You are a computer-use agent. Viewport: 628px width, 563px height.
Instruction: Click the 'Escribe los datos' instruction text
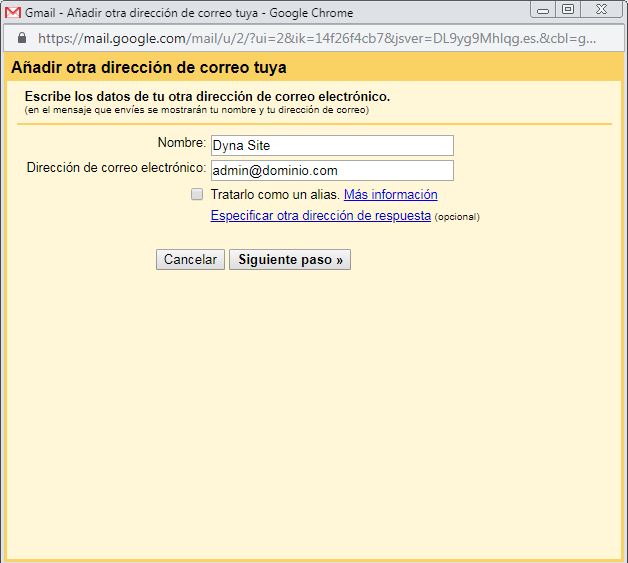(207, 97)
